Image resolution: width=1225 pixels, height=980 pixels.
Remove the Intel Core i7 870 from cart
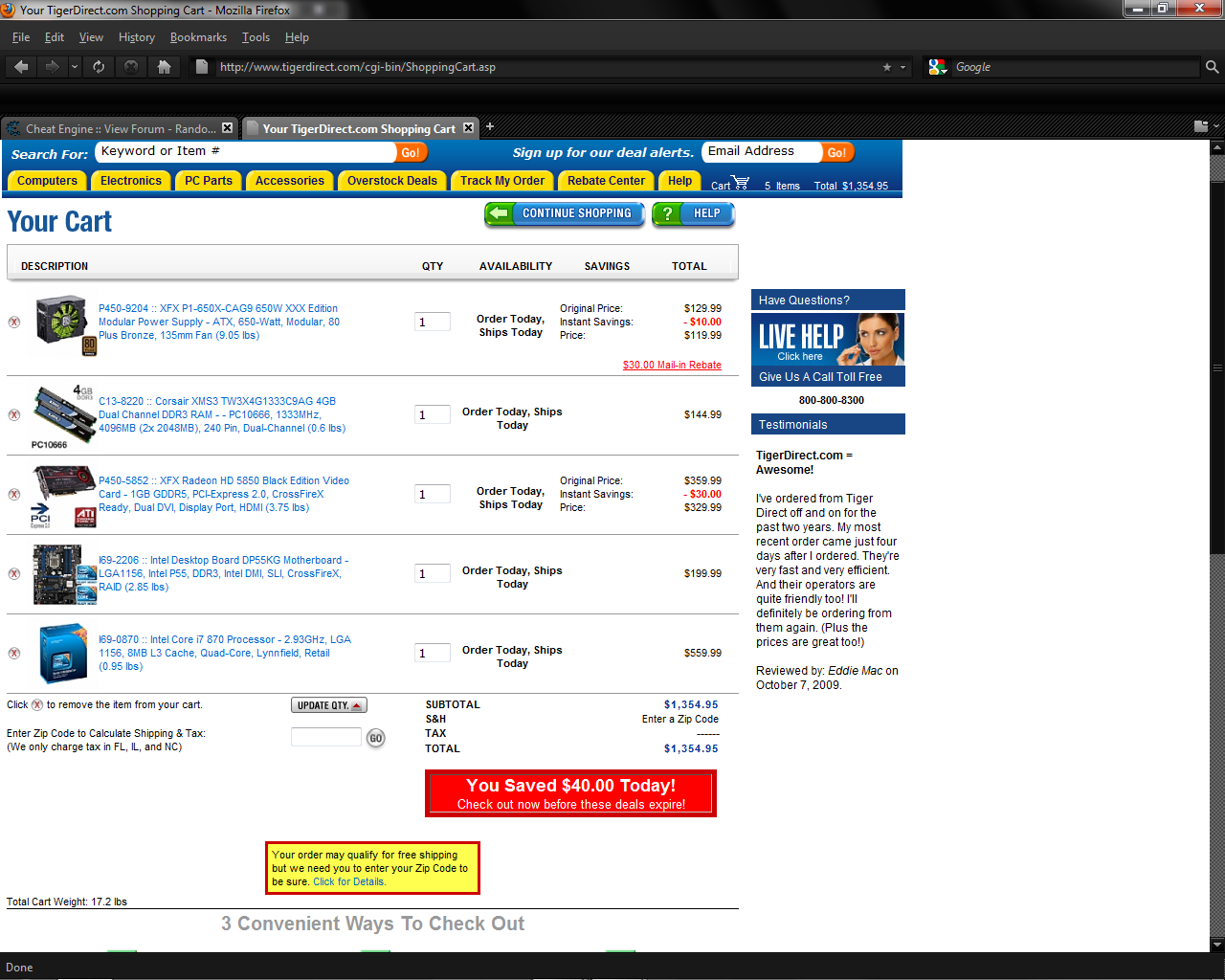[14, 654]
